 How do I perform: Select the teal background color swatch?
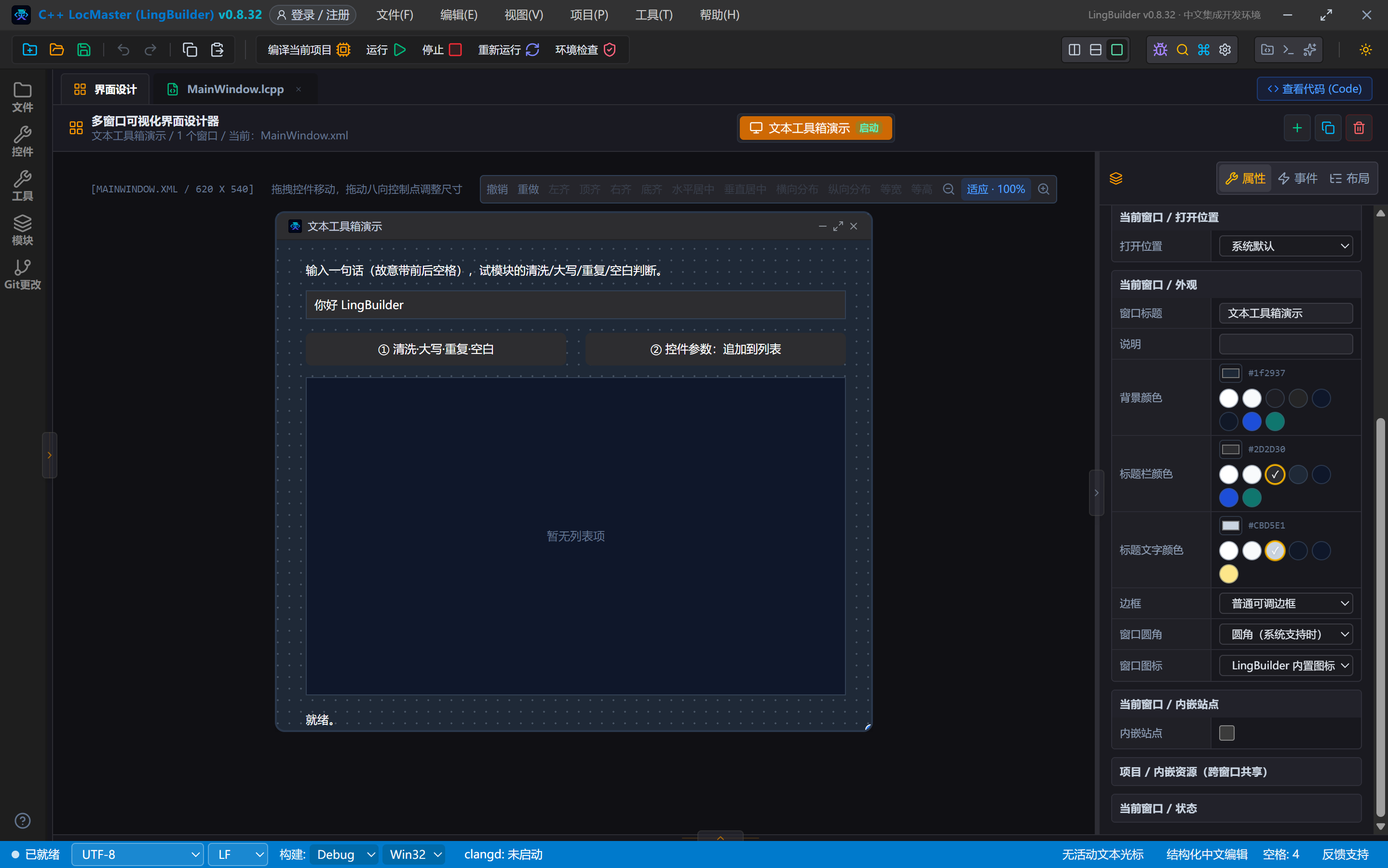[1275, 422]
